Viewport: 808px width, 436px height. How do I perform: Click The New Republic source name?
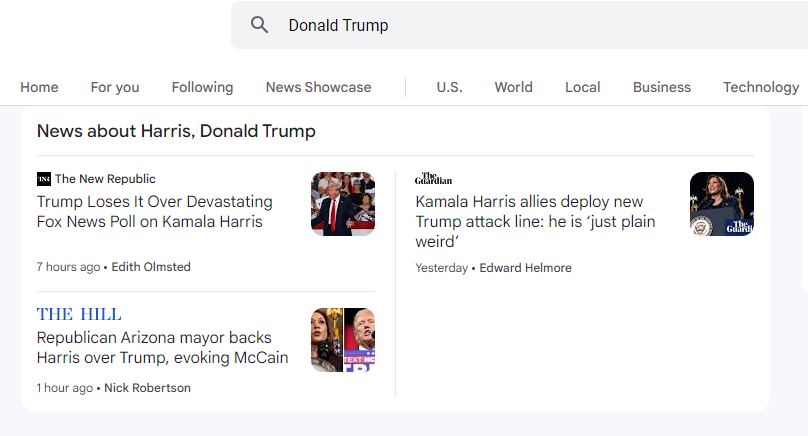(105, 179)
